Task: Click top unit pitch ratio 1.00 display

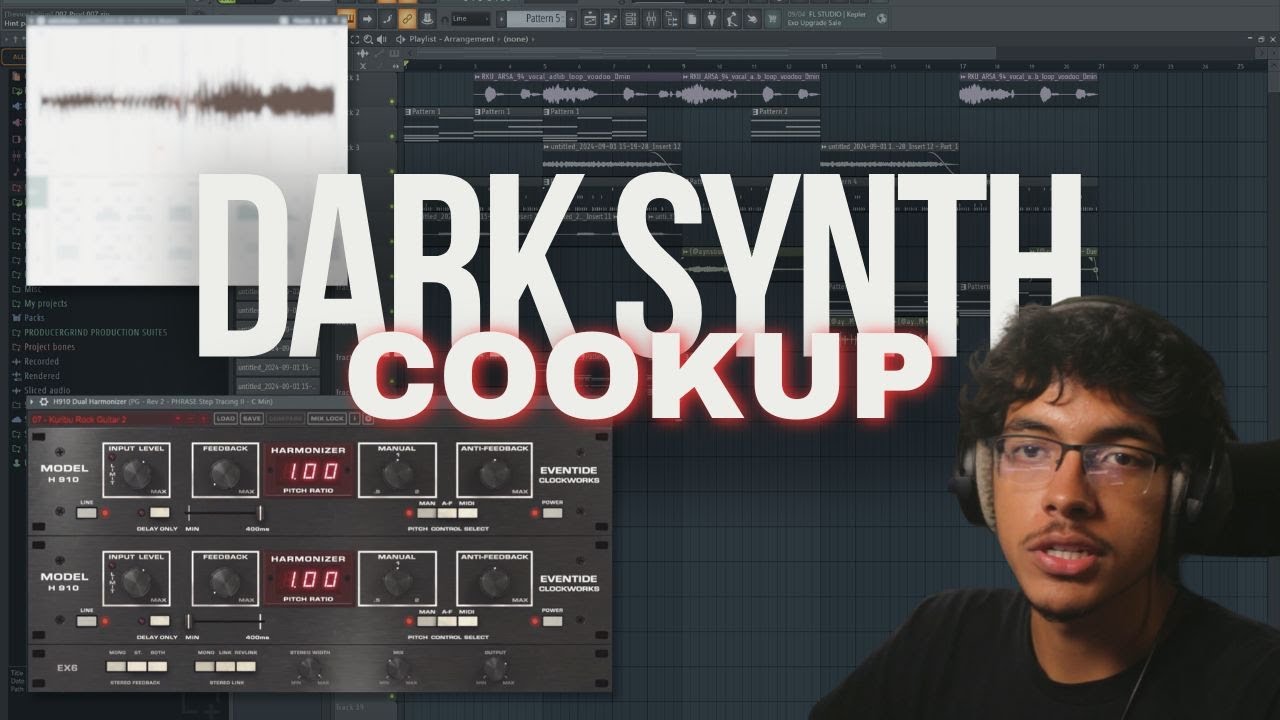Action: coord(313,471)
